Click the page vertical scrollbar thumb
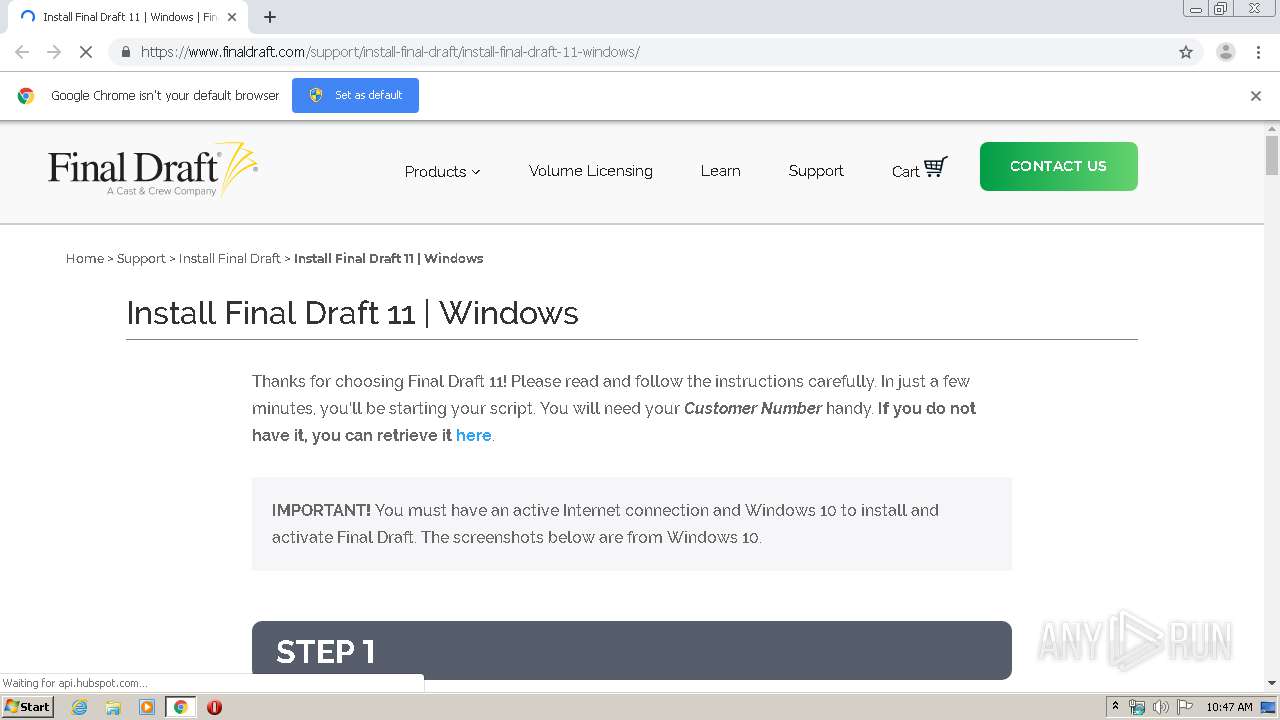1280x720 pixels. pyautogui.click(x=1272, y=155)
